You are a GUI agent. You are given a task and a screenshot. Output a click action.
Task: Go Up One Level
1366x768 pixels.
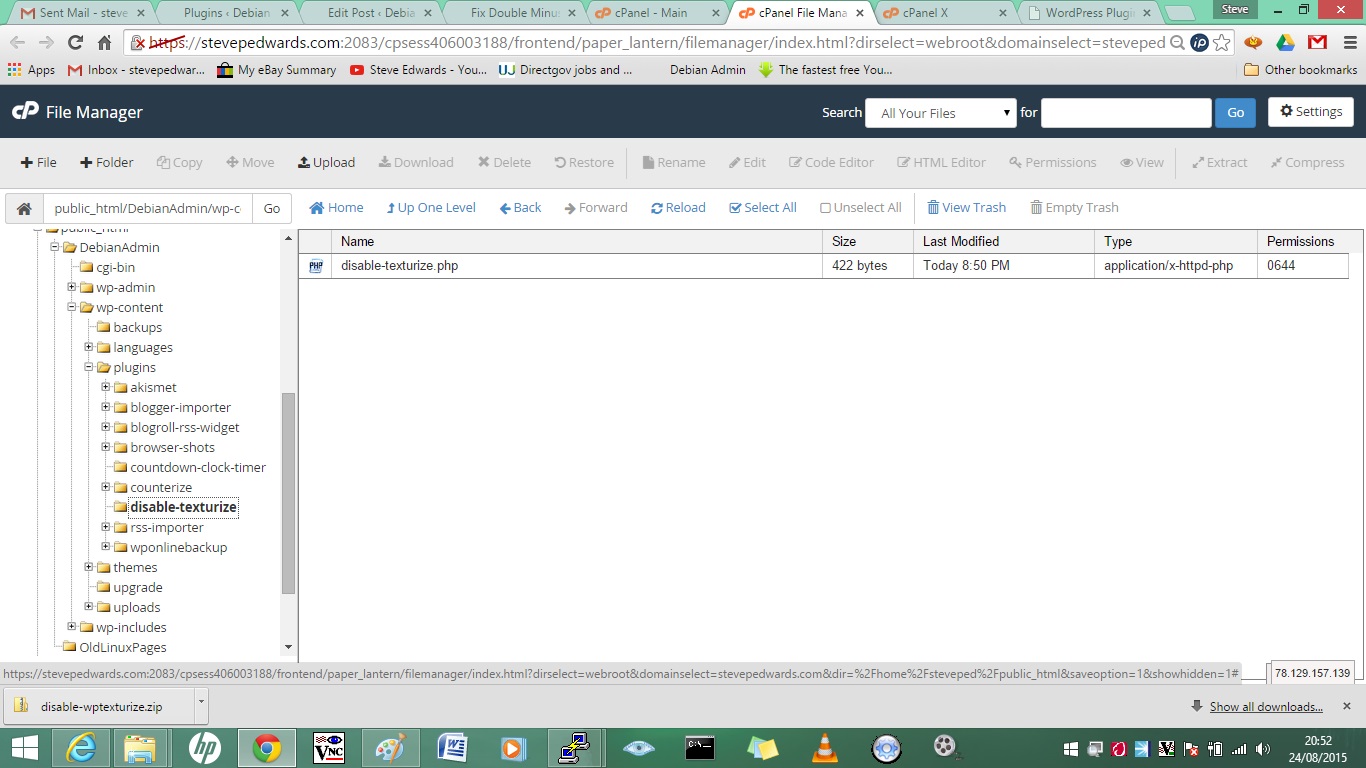pyautogui.click(x=431, y=208)
